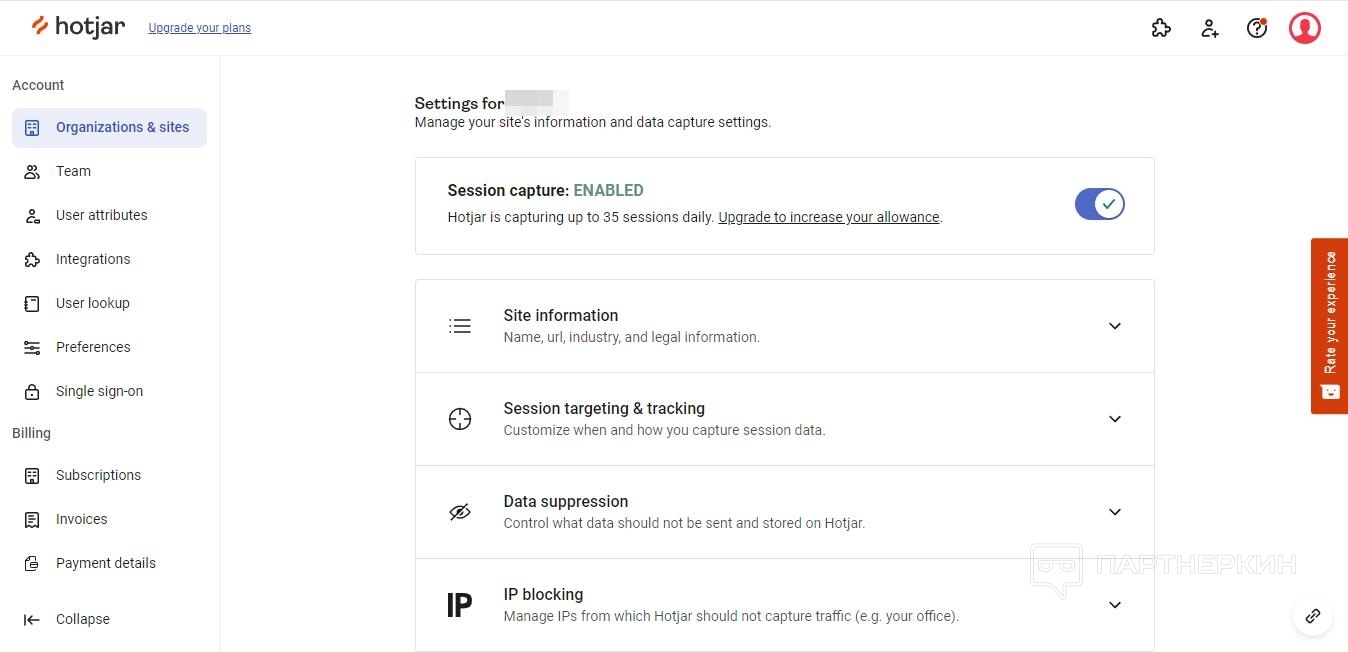Open the Team menu item
Viewport: 1348px width, 652px height.
coord(73,171)
